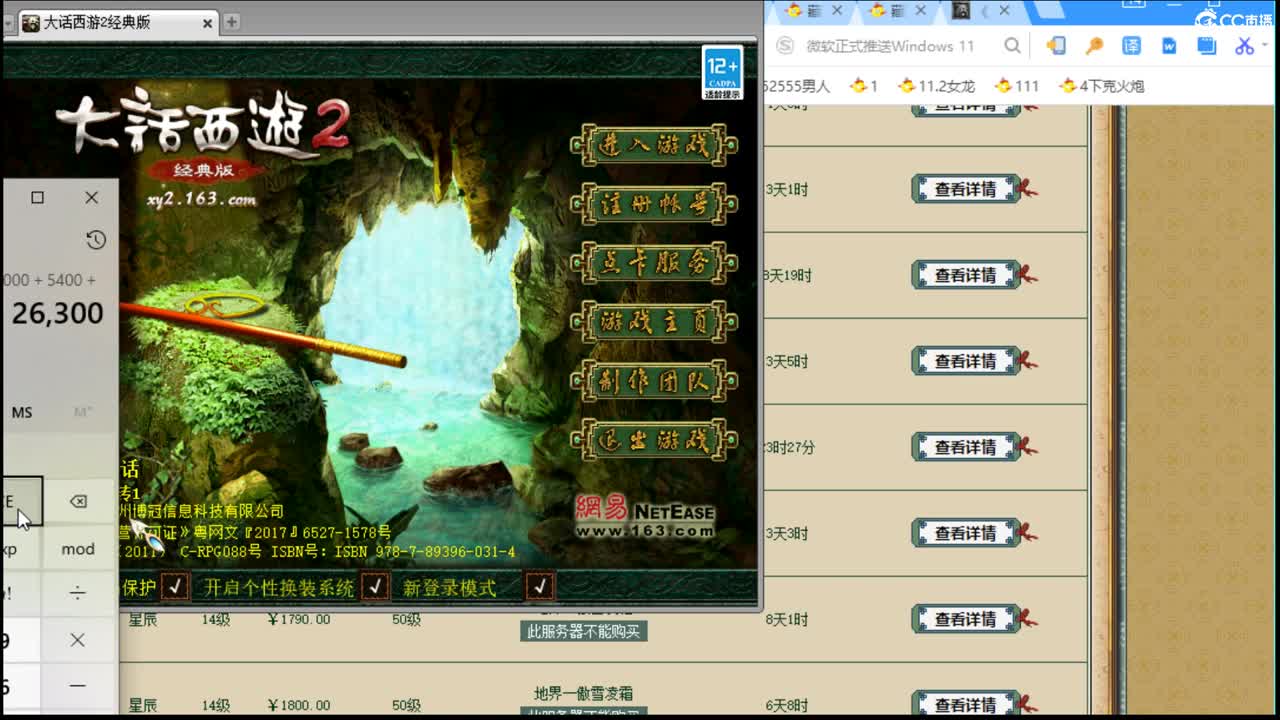Open 游戏主页 from launcher menu
This screenshot has height=720, width=1280.
[654, 322]
